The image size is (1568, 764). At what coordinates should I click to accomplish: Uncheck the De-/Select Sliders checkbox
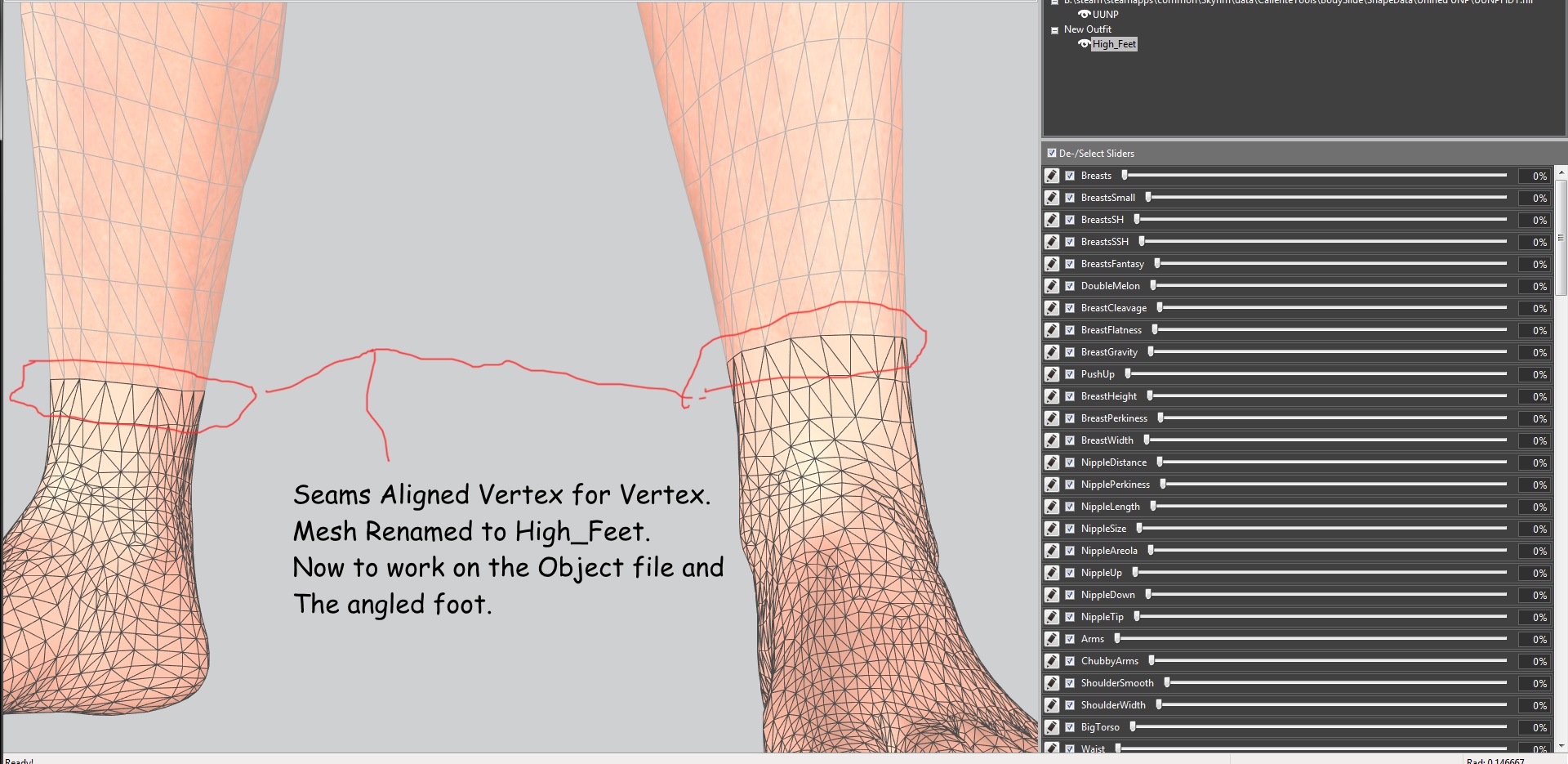point(1052,153)
